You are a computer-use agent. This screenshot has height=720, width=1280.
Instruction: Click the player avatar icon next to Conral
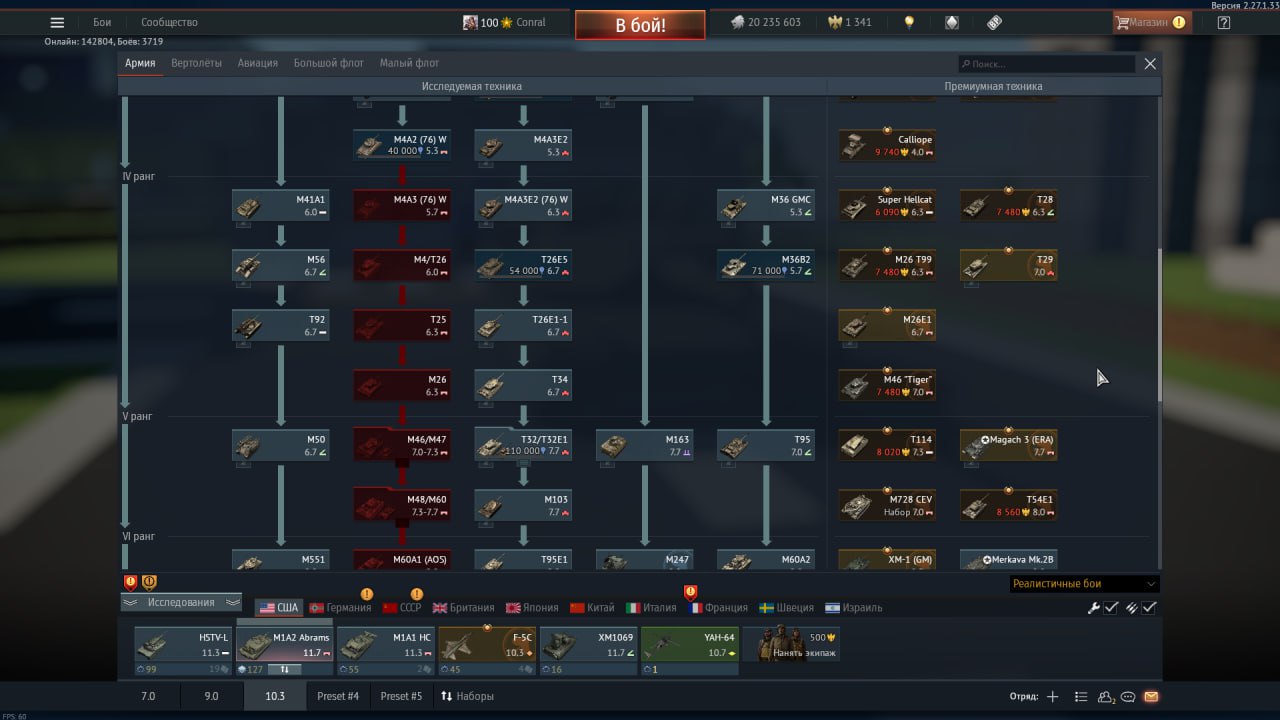(x=470, y=22)
